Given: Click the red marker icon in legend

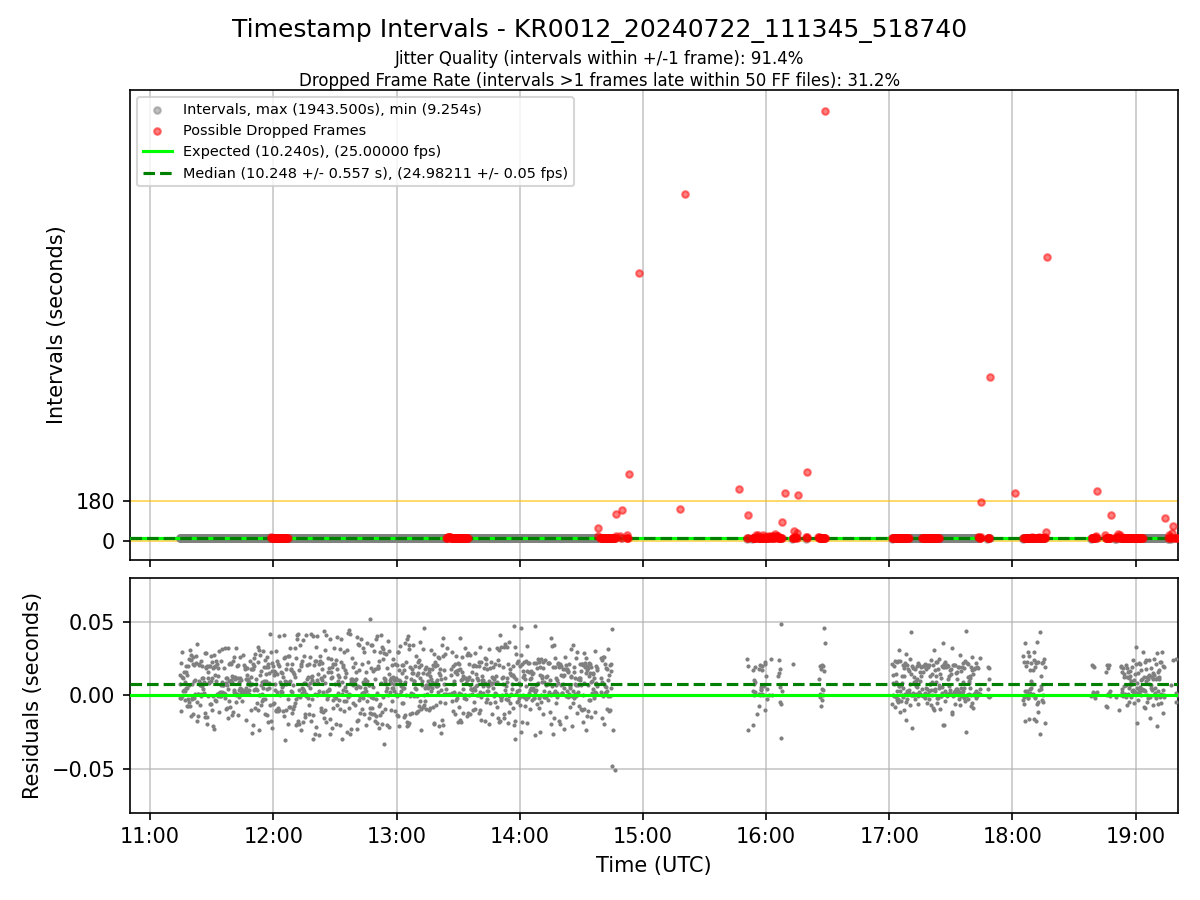Looking at the screenshot, I should pos(157,130).
